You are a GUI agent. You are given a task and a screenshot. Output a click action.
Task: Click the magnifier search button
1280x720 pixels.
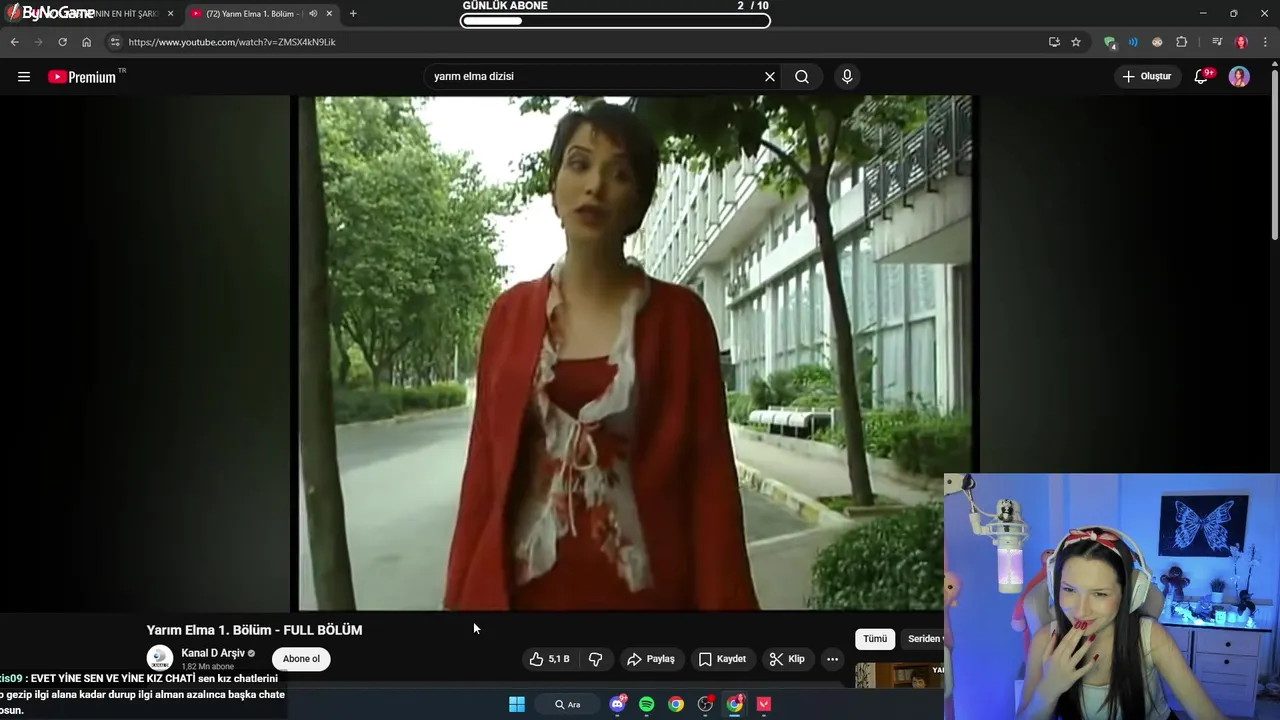[802, 76]
